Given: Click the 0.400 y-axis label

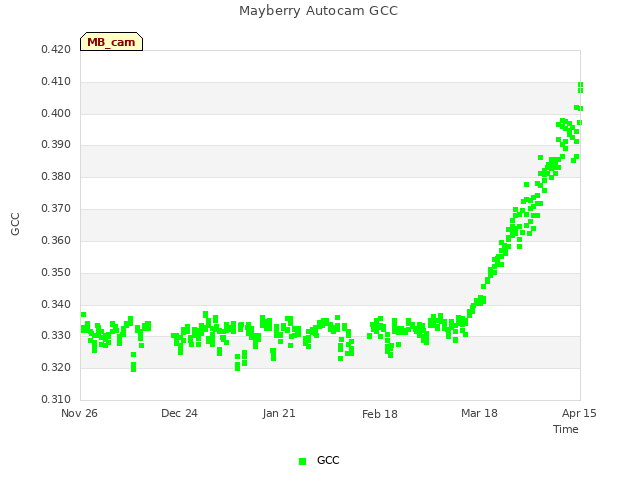Looking at the screenshot, I should 56,113.
